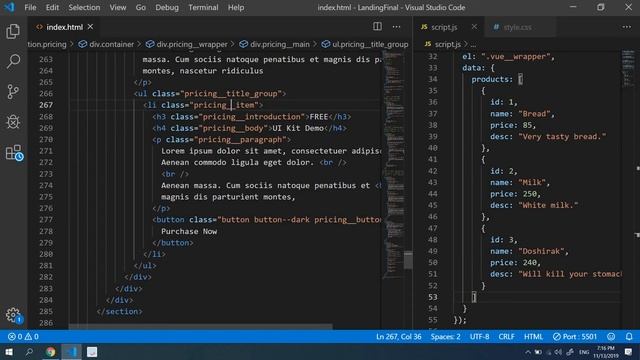Click the left editor horizontal scrollbar
Screen dimensions: 640x360
[x=200, y=327]
